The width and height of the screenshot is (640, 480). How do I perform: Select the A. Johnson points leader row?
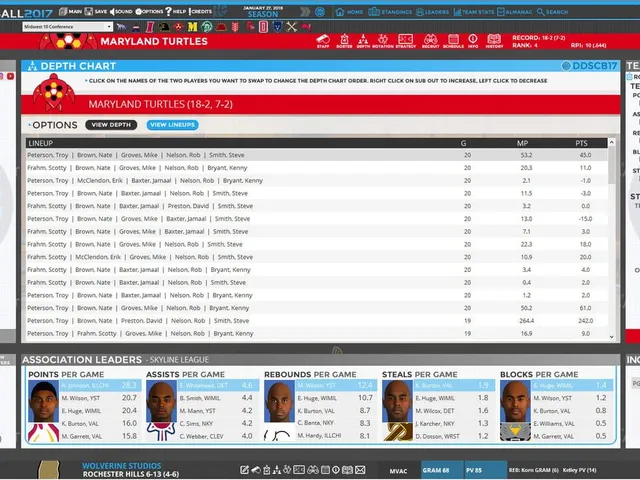(x=100, y=385)
